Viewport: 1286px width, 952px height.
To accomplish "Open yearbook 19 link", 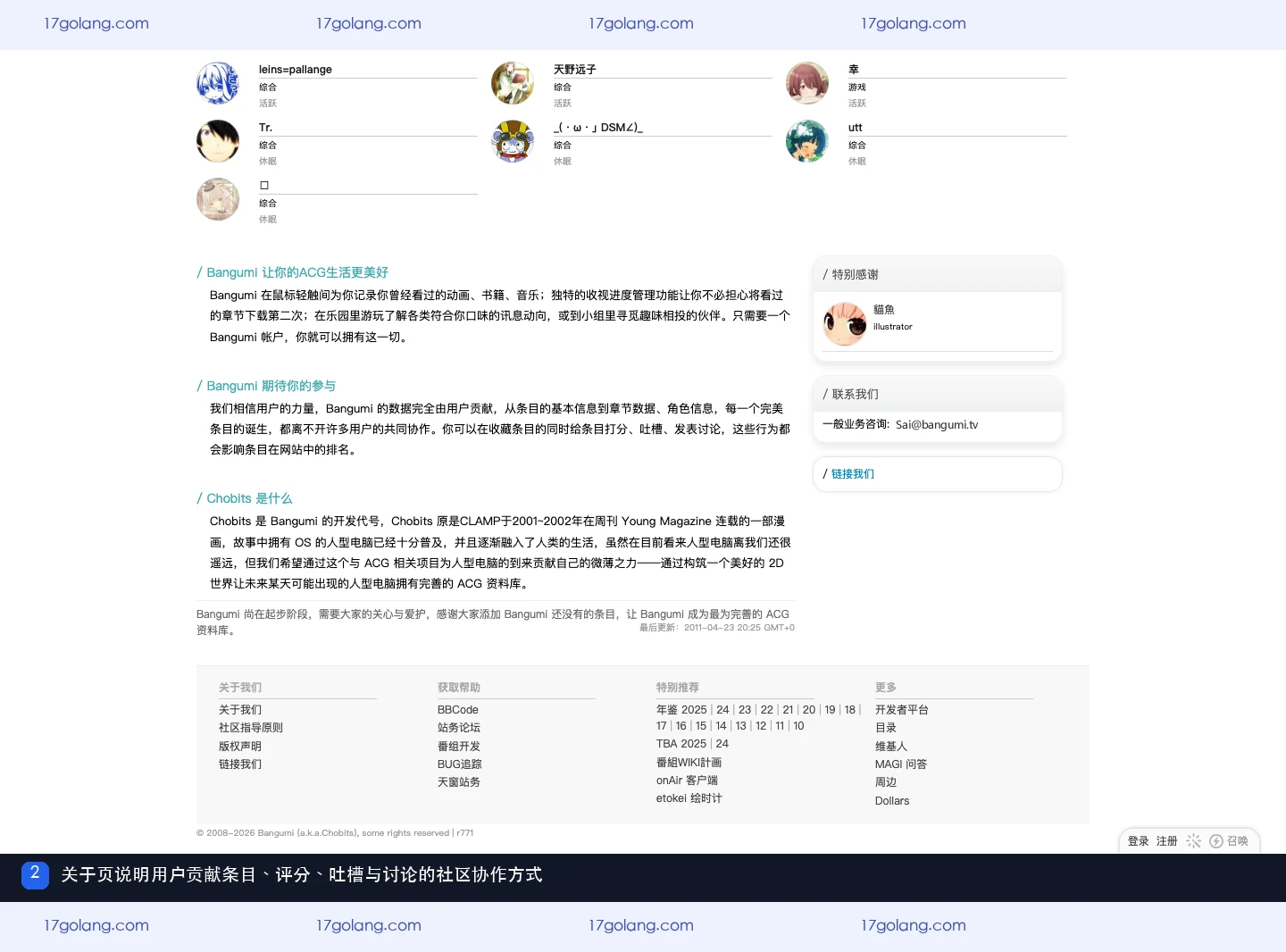I will coord(831,710).
